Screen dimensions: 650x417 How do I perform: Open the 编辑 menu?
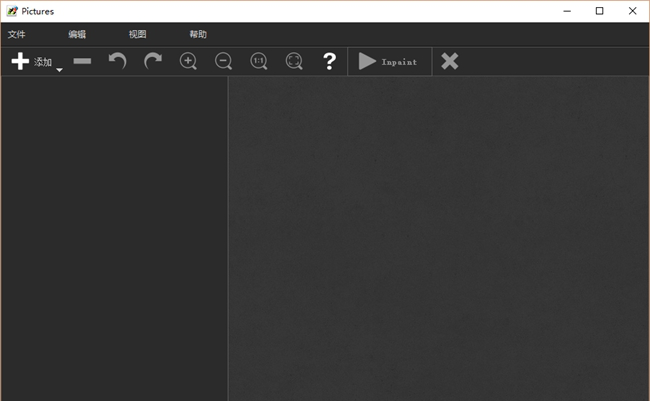[77, 34]
